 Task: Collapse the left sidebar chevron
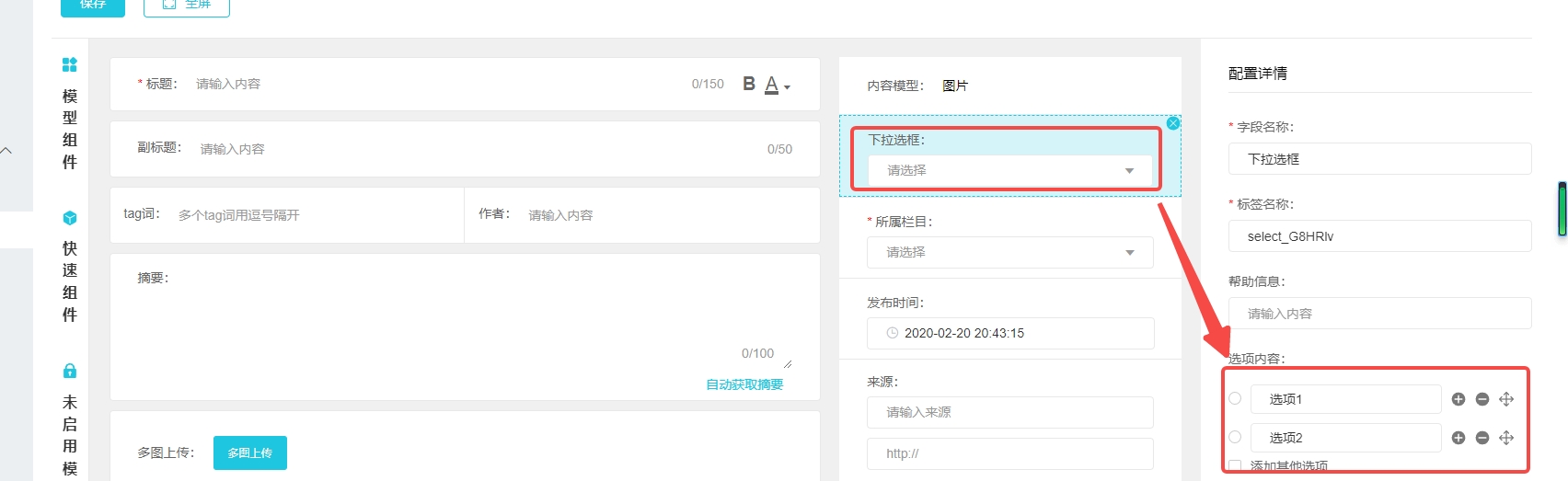[7, 151]
